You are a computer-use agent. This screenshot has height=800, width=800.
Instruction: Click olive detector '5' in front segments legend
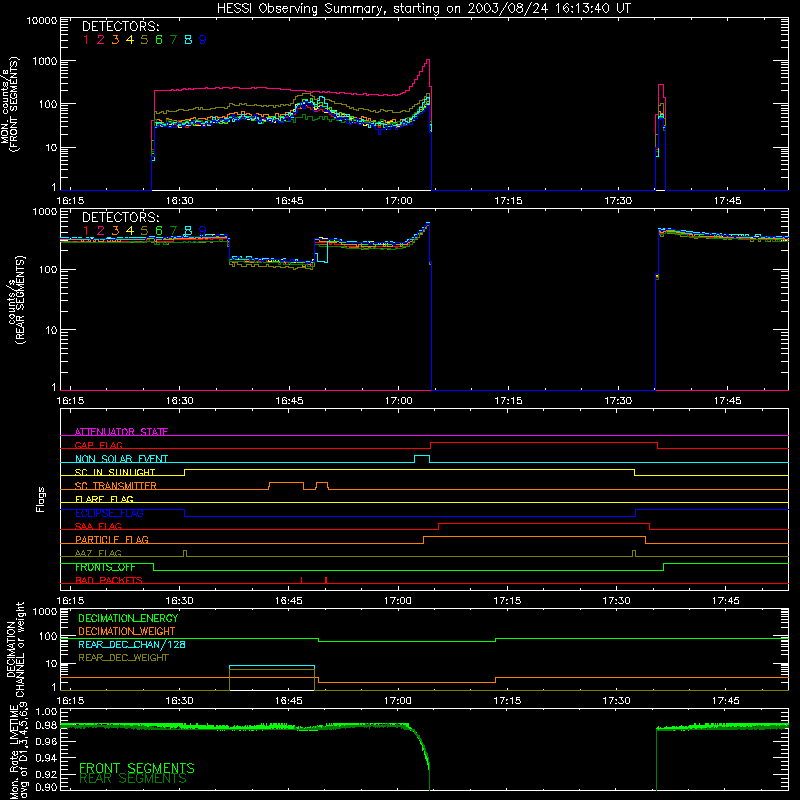tap(144, 40)
